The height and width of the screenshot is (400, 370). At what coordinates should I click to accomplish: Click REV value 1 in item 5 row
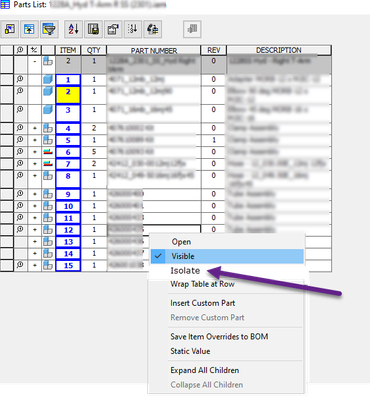point(214,140)
